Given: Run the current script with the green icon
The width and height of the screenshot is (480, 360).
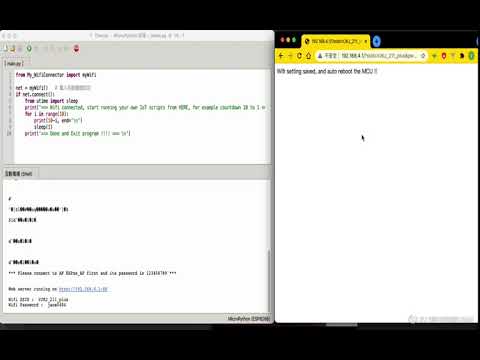Looking at the screenshot, I should point(29,49).
